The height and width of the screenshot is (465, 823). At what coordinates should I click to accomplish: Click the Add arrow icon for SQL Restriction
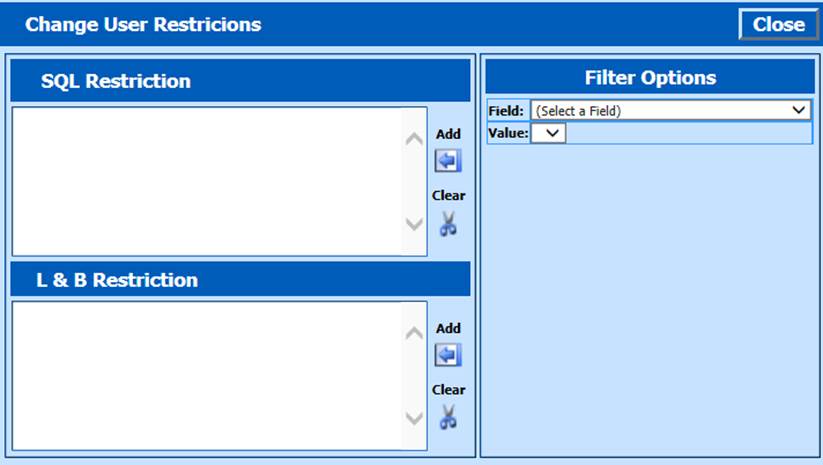point(448,161)
